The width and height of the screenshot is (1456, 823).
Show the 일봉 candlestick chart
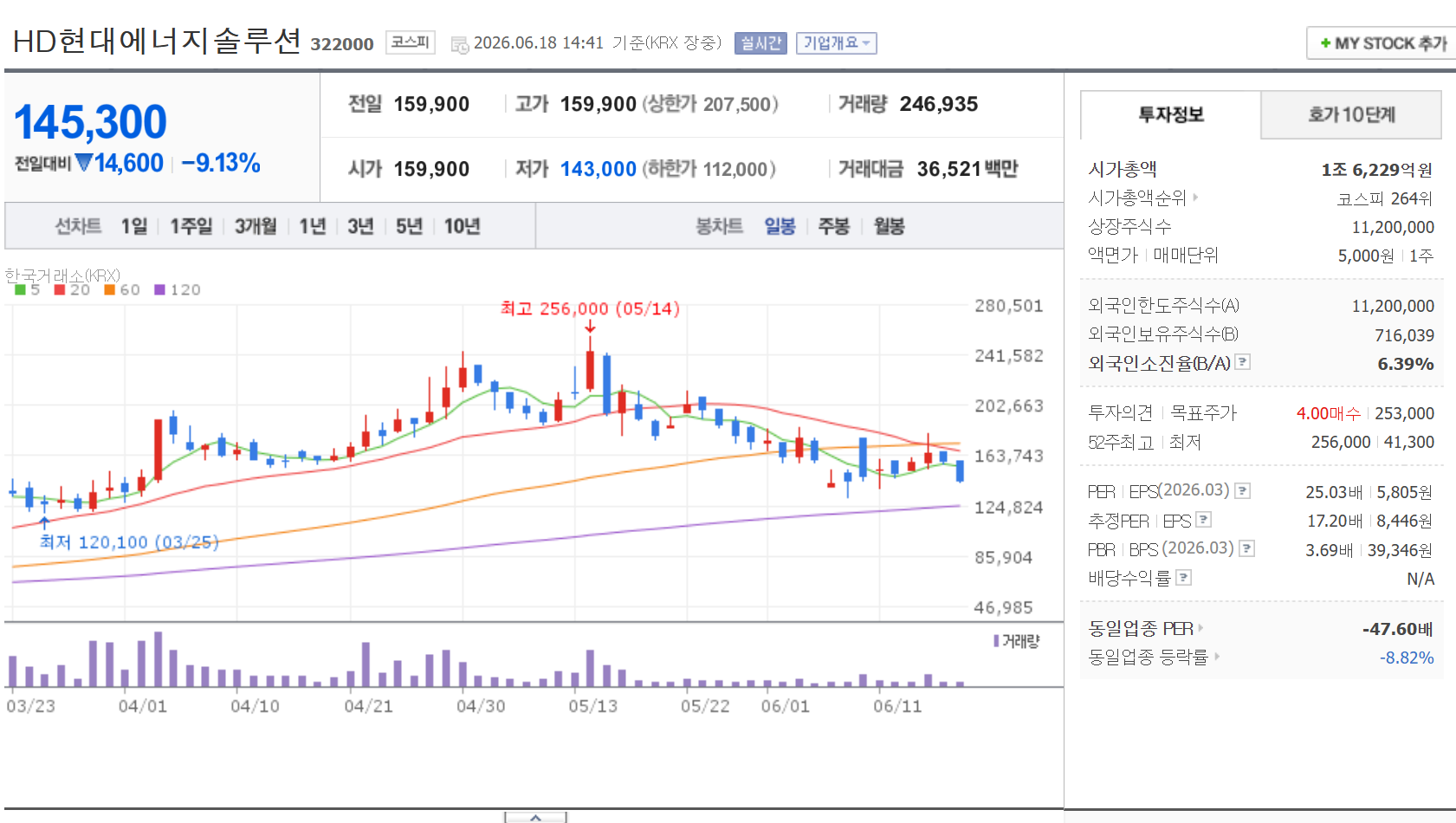(780, 226)
